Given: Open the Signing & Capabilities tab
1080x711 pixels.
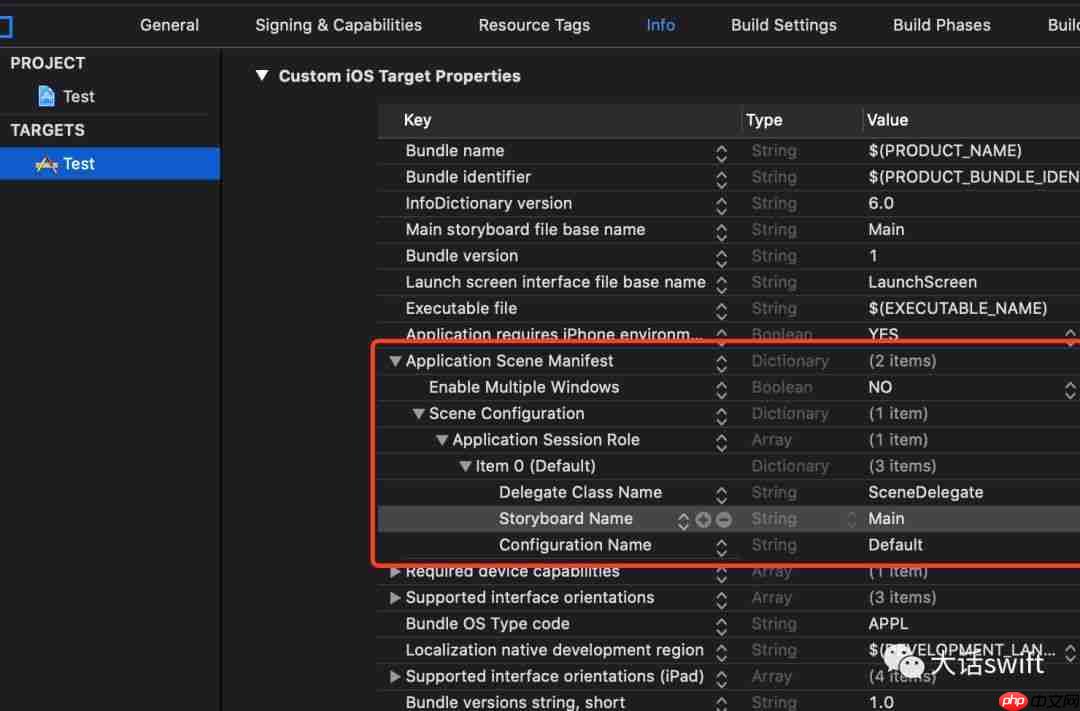Looking at the screenshot, I should pyautogui.click(x=338, y=25).
